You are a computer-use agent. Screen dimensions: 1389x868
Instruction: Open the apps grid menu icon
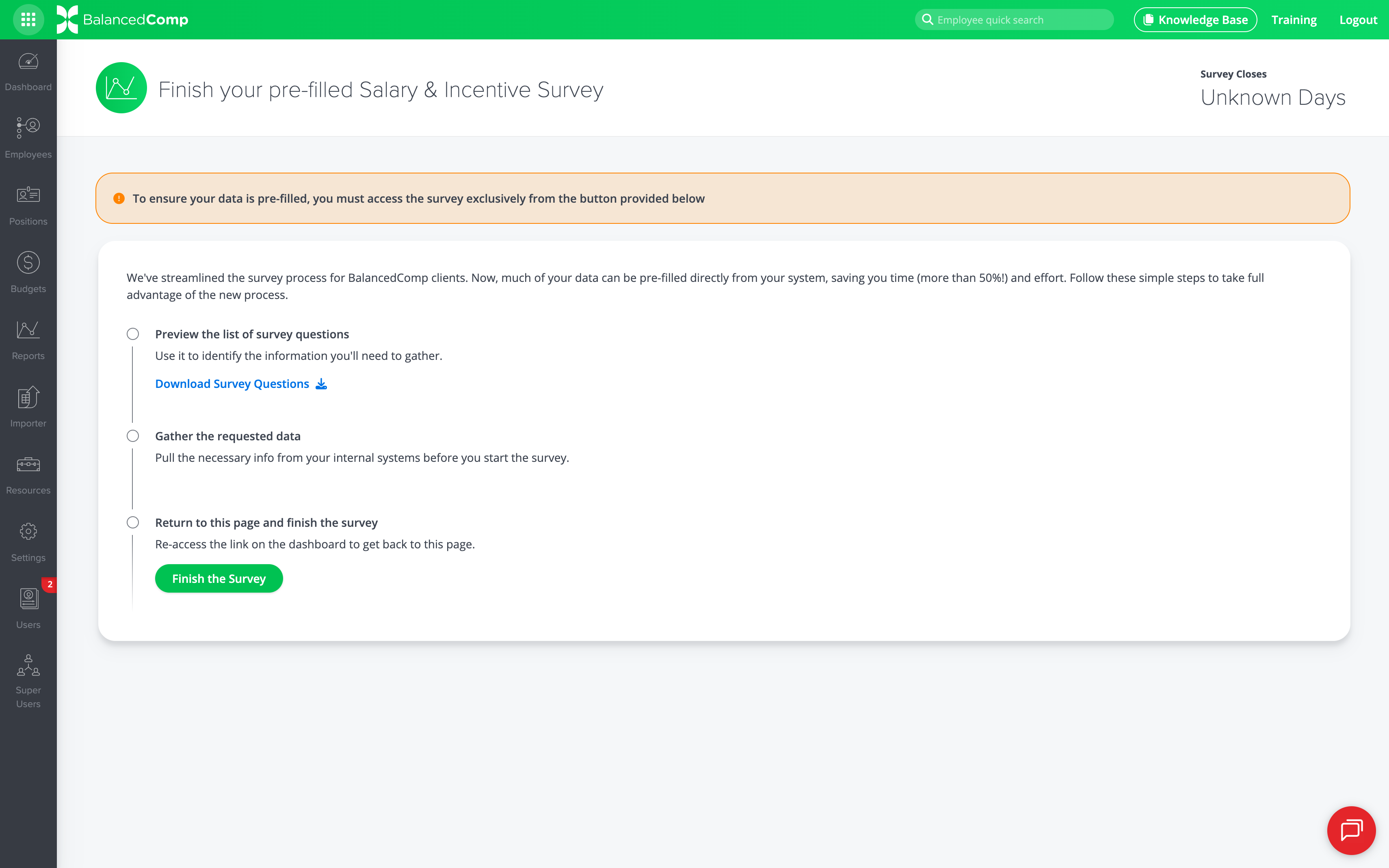[x=28, y=19]
